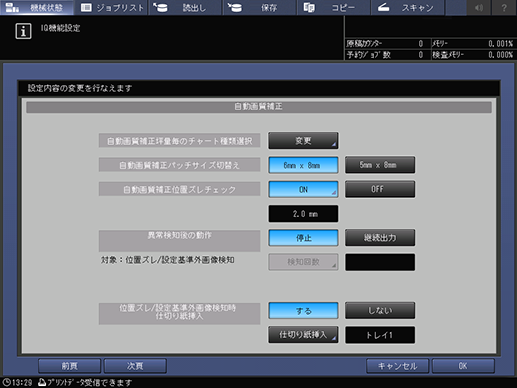Click the 自動画質補正位置ズレチェック label
Screen dimensions: 517x388
point(179,189)
